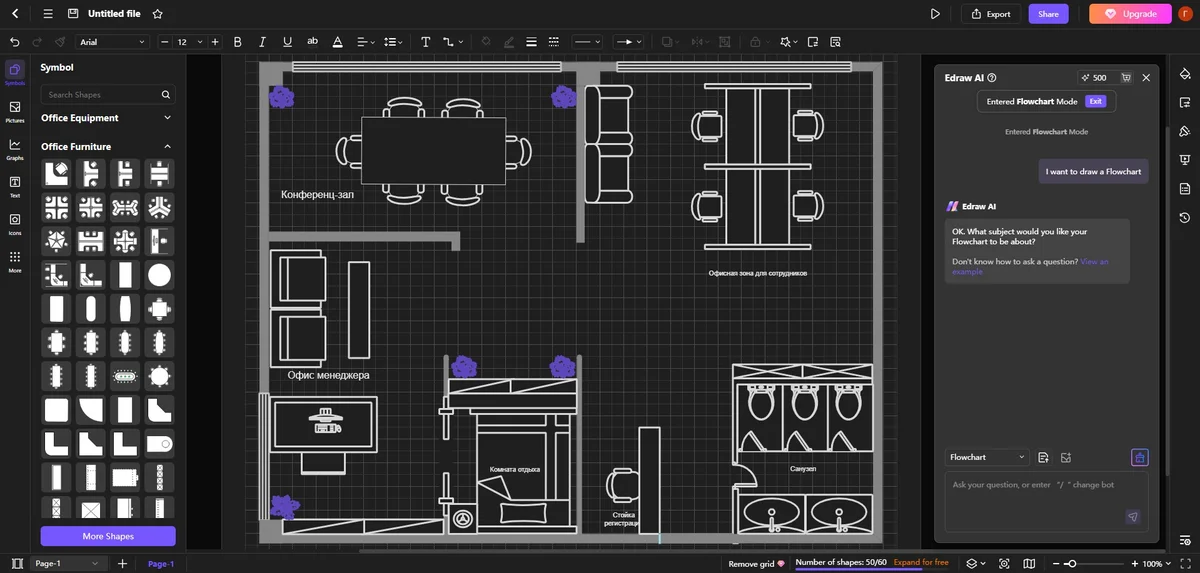The height and width of the screenshot is (573, 1200).
Task: Click the Play presentation icon
Action: (x=935, y=14)
